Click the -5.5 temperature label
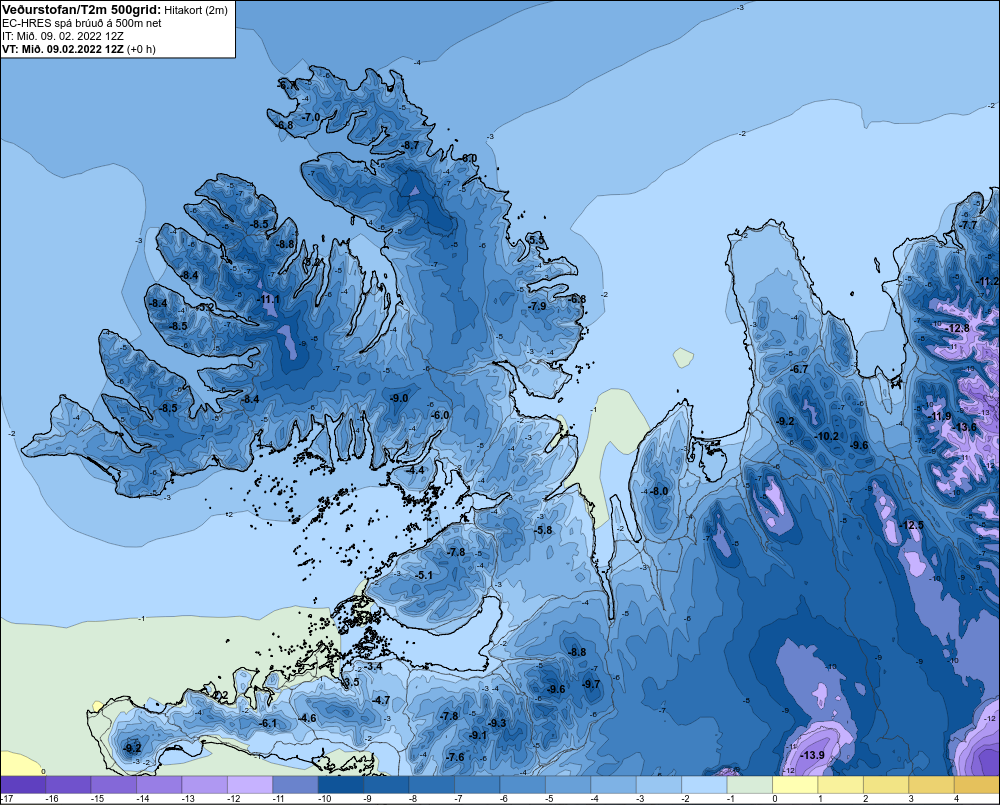Image resolution: width=1000 pixels, height=805 pixels. pos(536,240)
